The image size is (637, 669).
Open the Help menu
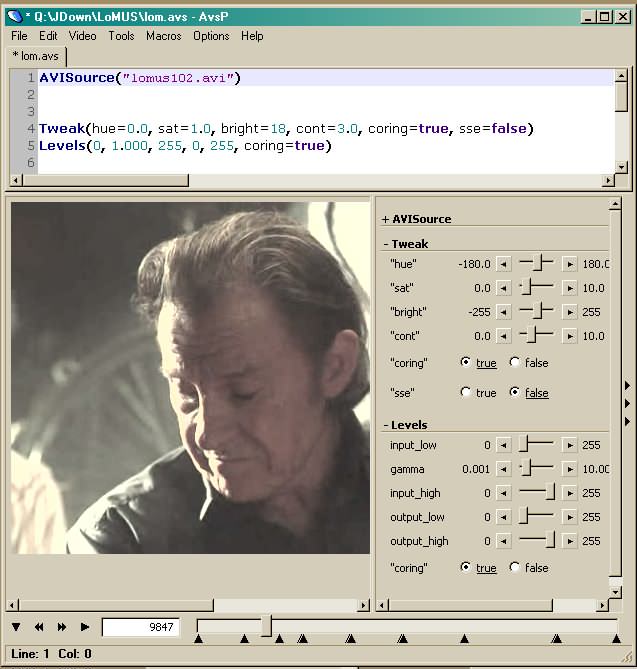(252, 36)
